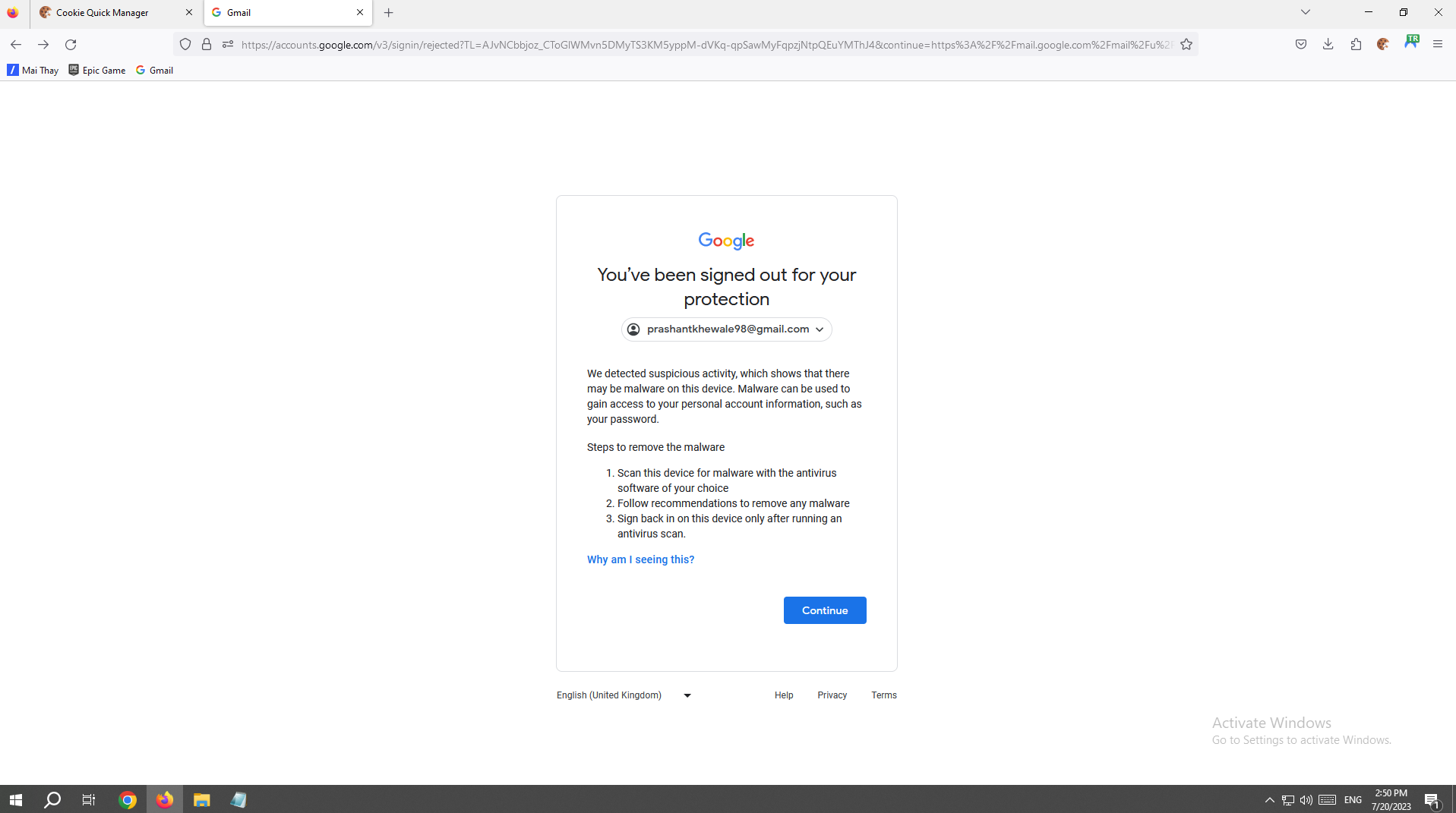1456x813 pixels.
Task: Open the notepad-like app in taskbar
Action: pyautogui.click(x=238, y=799)
